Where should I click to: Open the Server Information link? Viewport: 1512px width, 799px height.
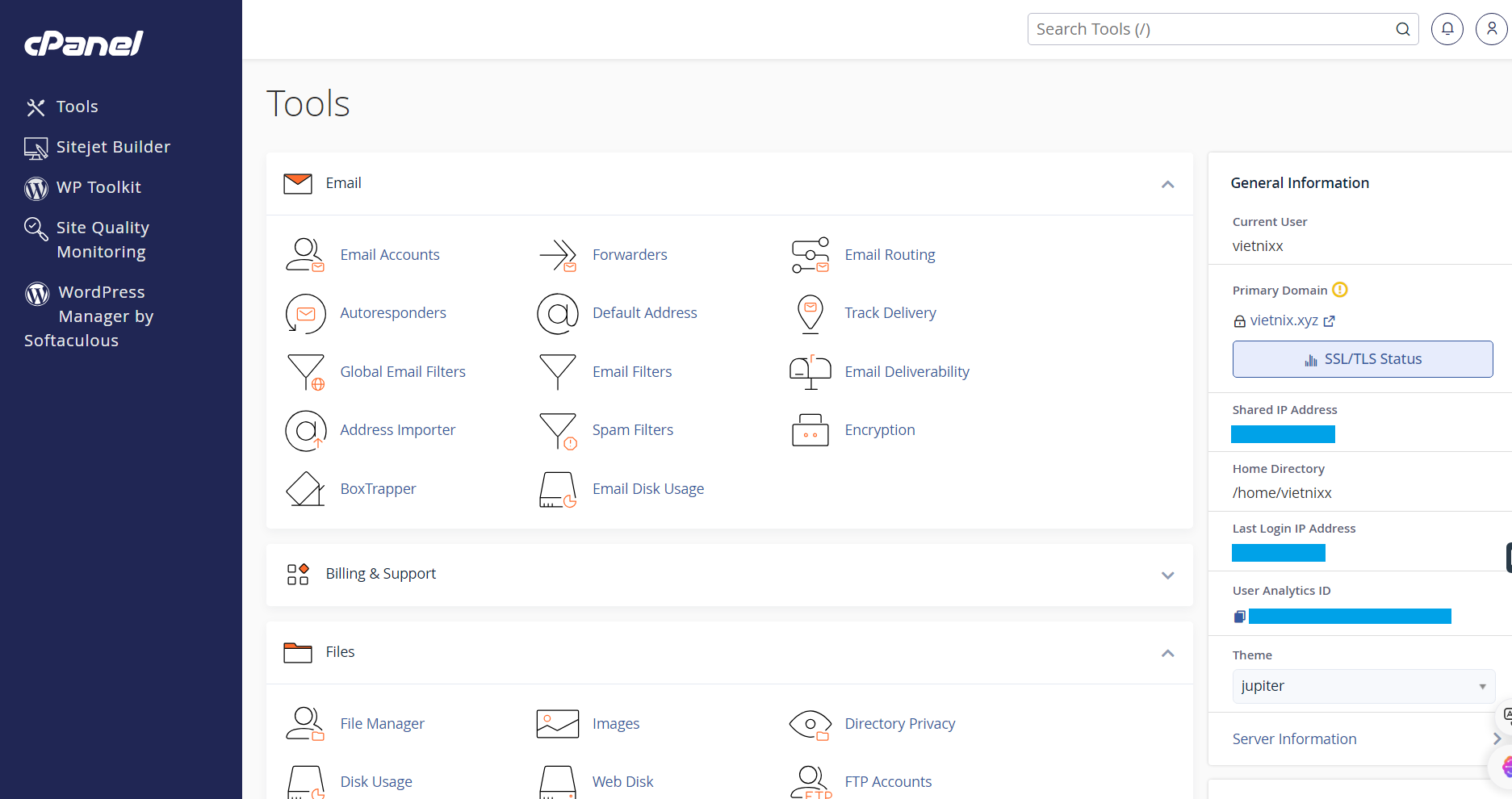coord(1294,739)
